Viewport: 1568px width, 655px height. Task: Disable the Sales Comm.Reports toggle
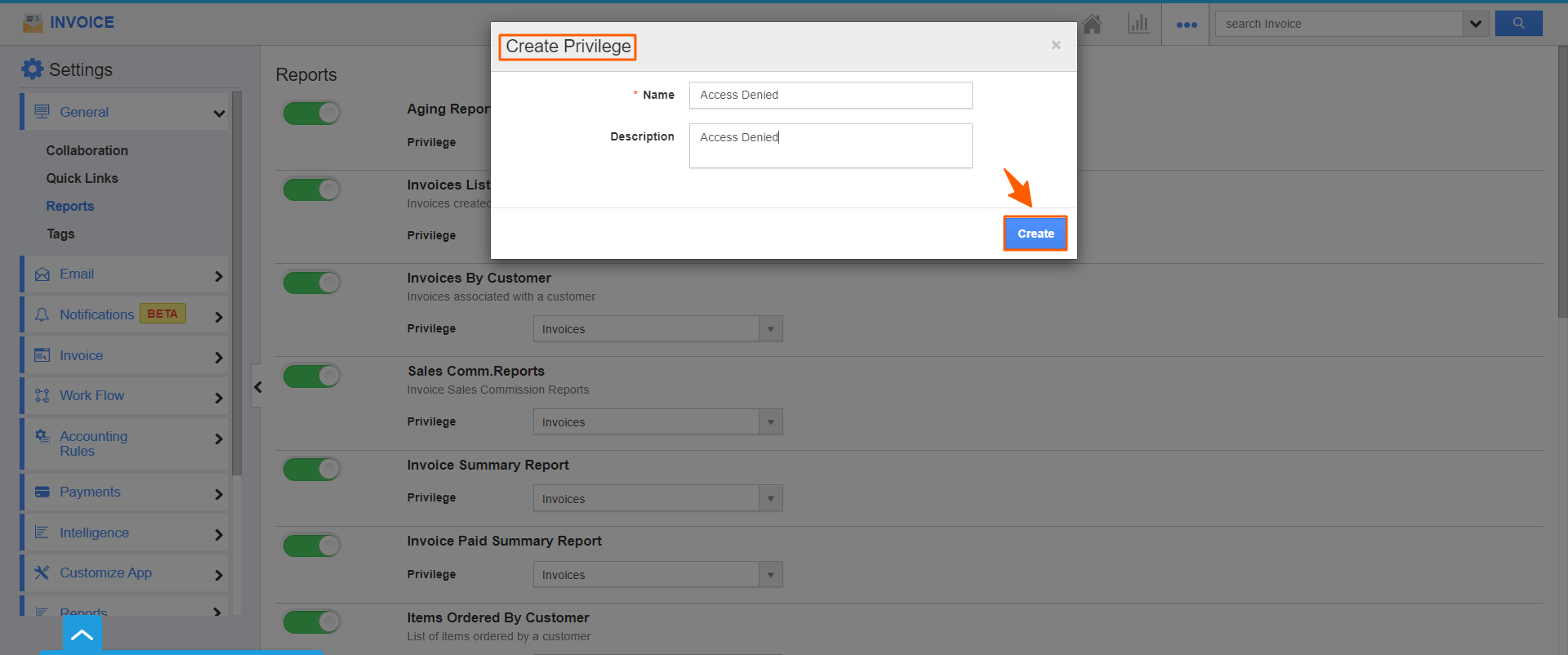[x=311, y=376]
